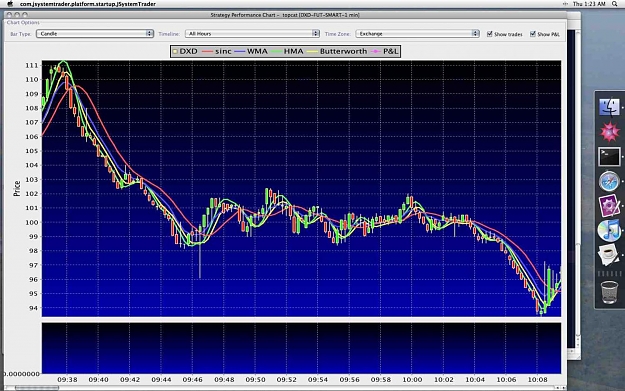Select the sinc legend entry
The width and height of the screenshot is (625, 391).
pos(217,51)
